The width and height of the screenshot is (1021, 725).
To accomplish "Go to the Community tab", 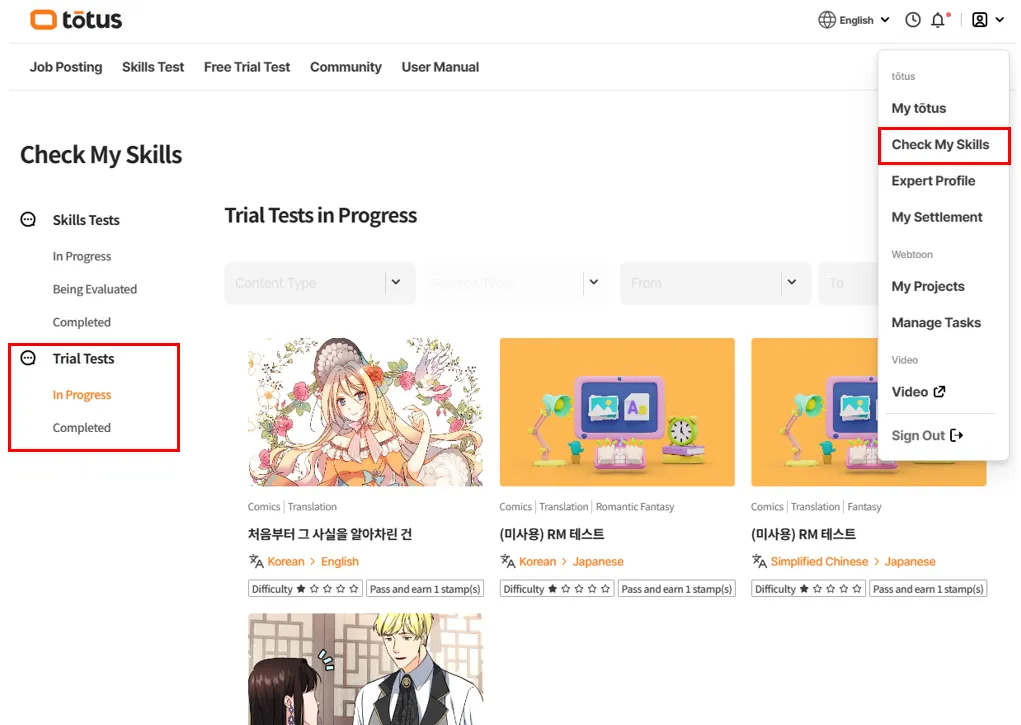I will click(x=346, y=67).
